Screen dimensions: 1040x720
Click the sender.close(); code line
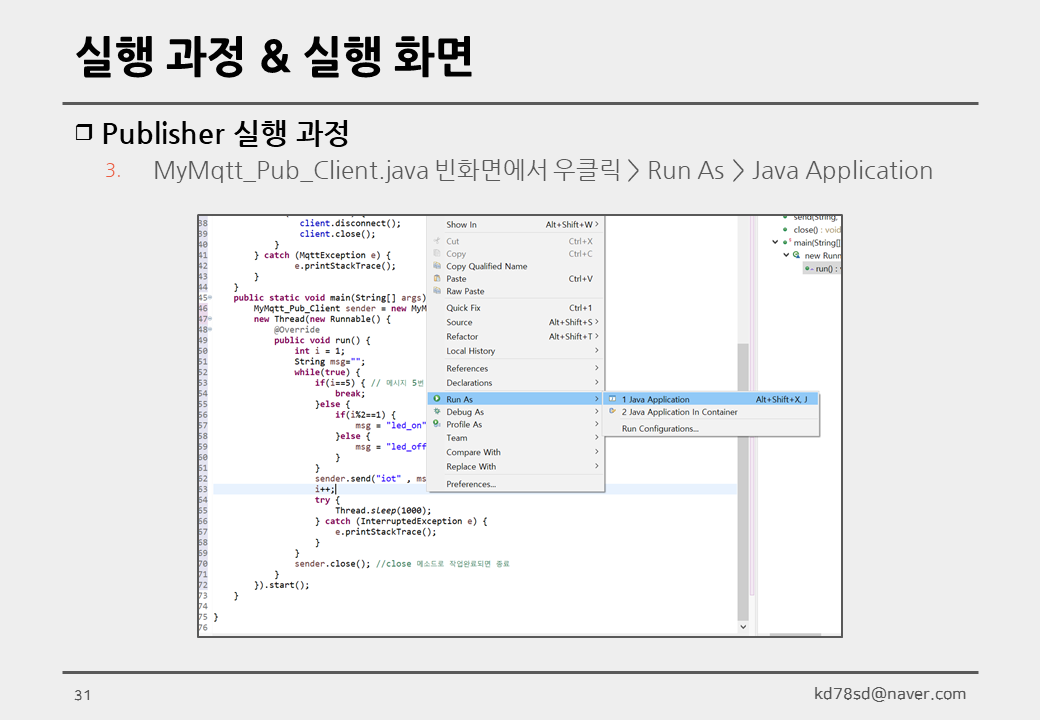point(332,564)
